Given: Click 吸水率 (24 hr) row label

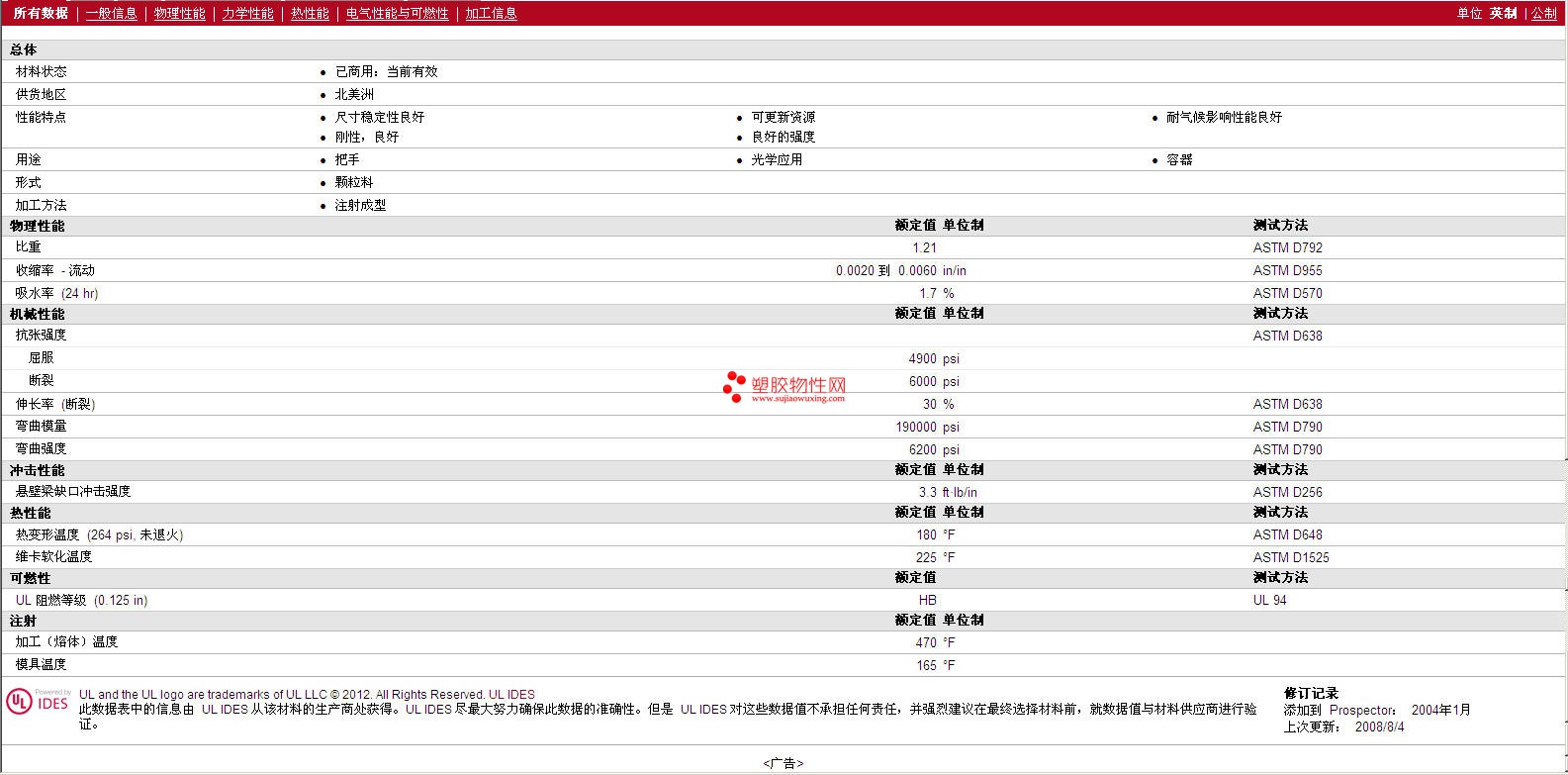Looking at the screenshot, I should [x=56, y=293].
